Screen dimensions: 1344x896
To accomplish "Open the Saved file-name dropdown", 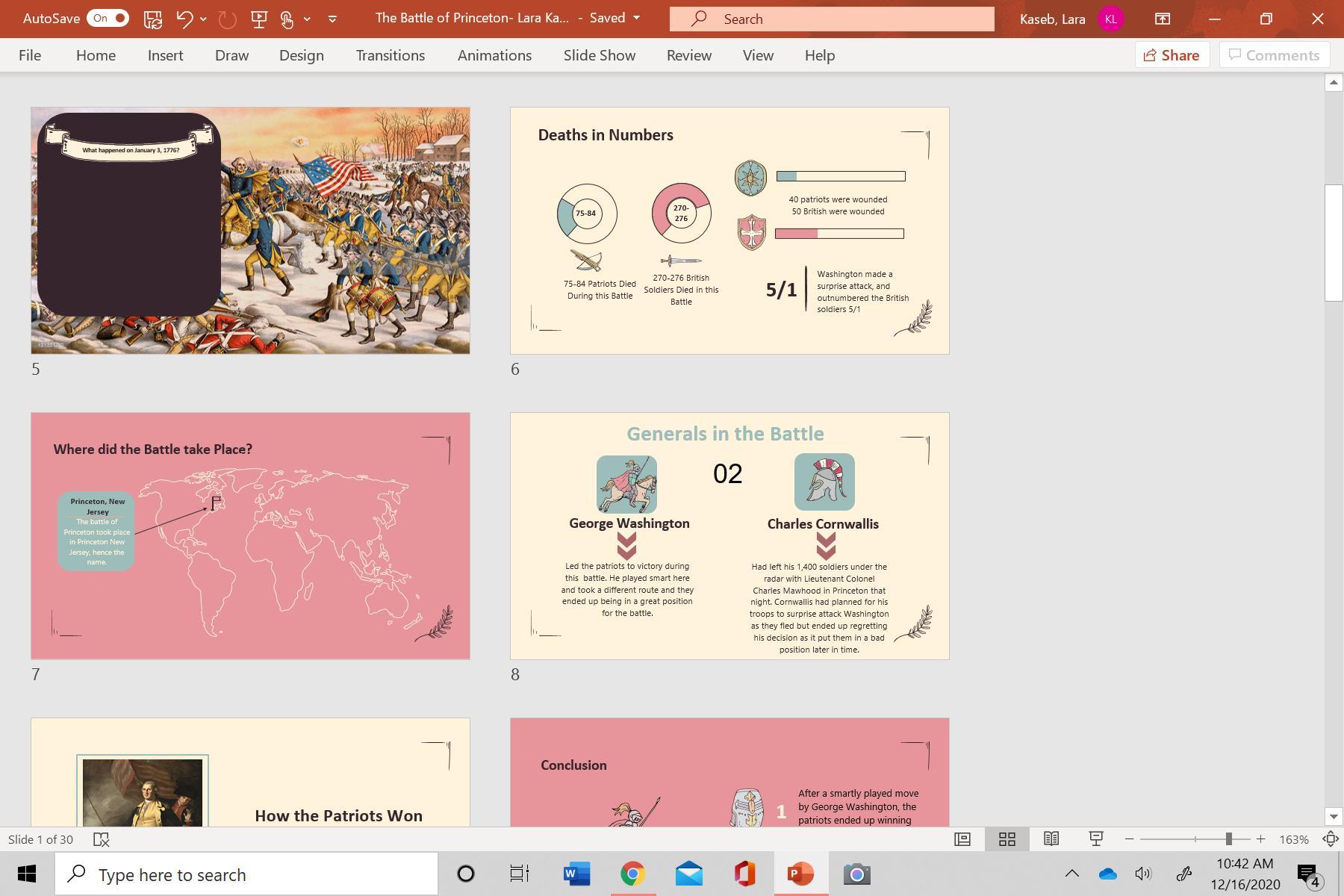I will click(x=636, y=18).
